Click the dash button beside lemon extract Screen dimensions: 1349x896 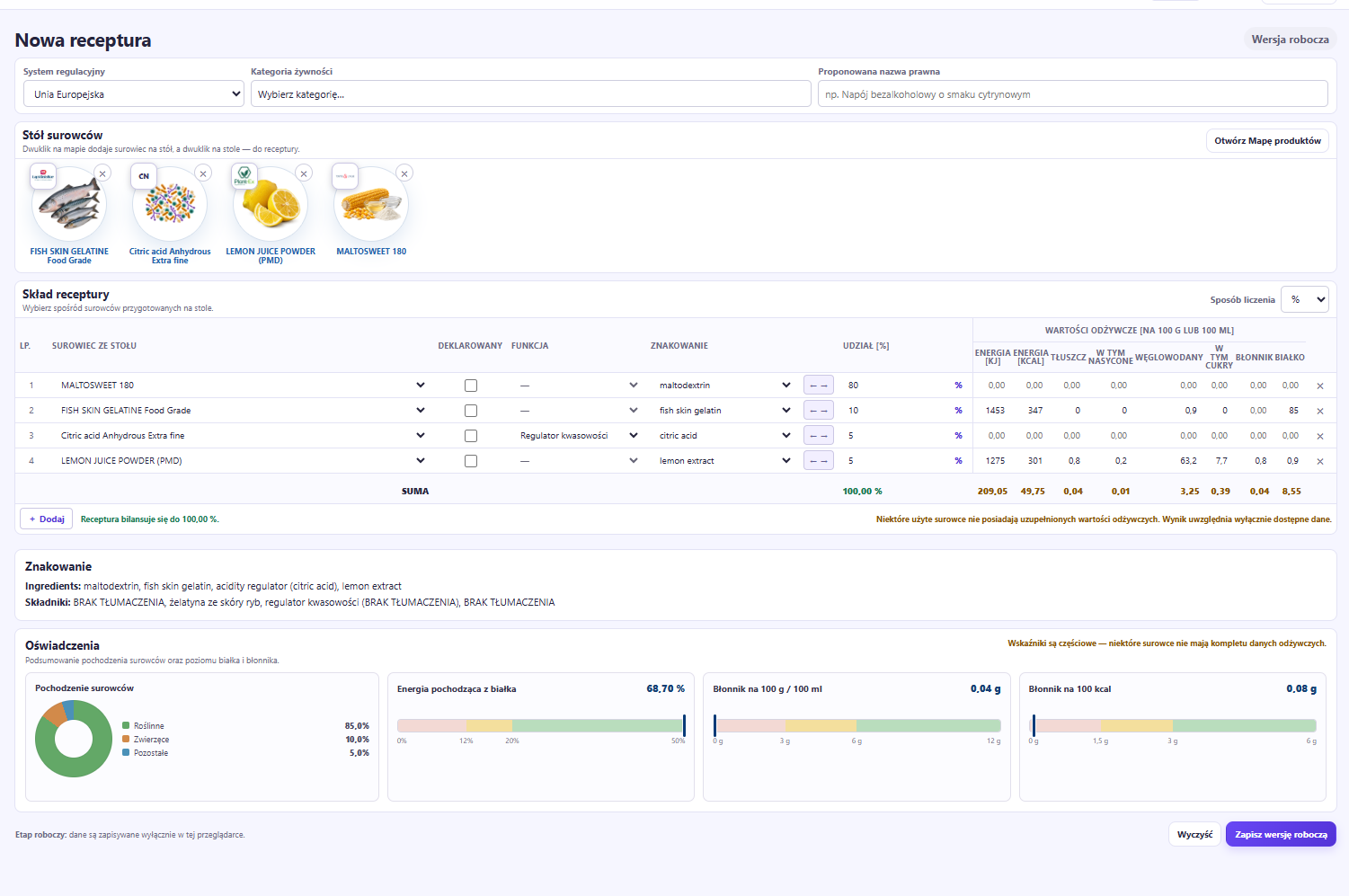point(819,461)
